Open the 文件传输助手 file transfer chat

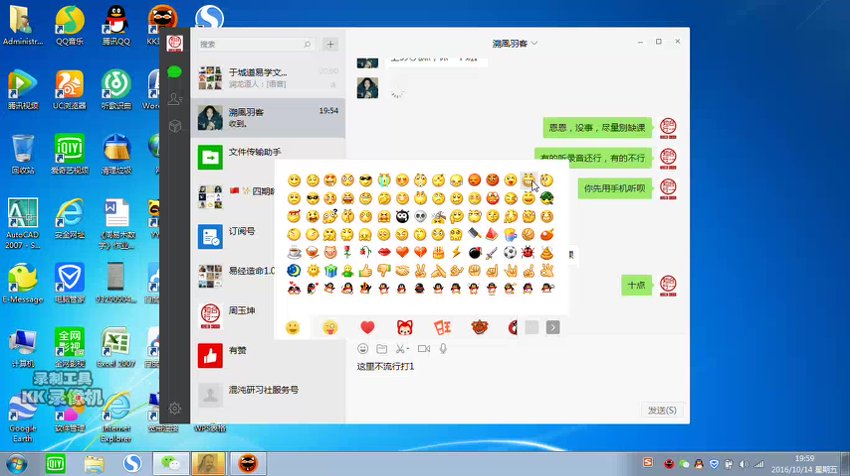(x=268, y=157)
